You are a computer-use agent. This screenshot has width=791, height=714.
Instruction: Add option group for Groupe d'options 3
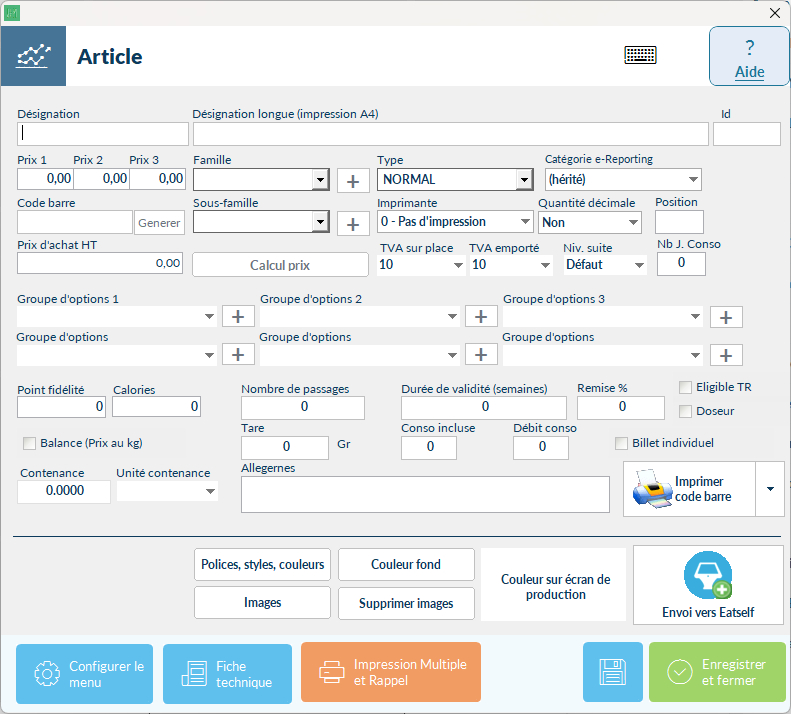(x=726, y=317)
